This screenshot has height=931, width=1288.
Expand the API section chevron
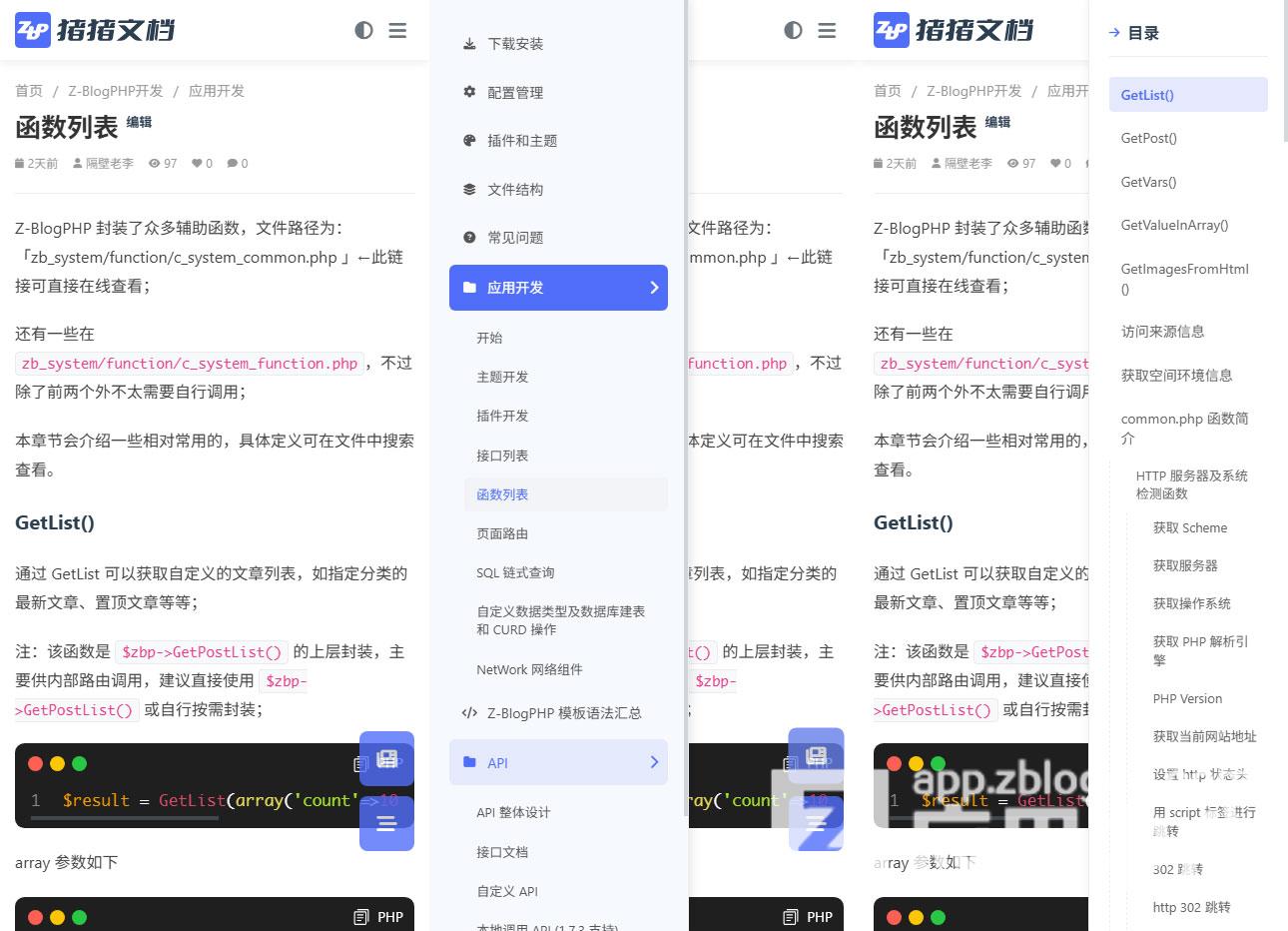click(655, 762)
